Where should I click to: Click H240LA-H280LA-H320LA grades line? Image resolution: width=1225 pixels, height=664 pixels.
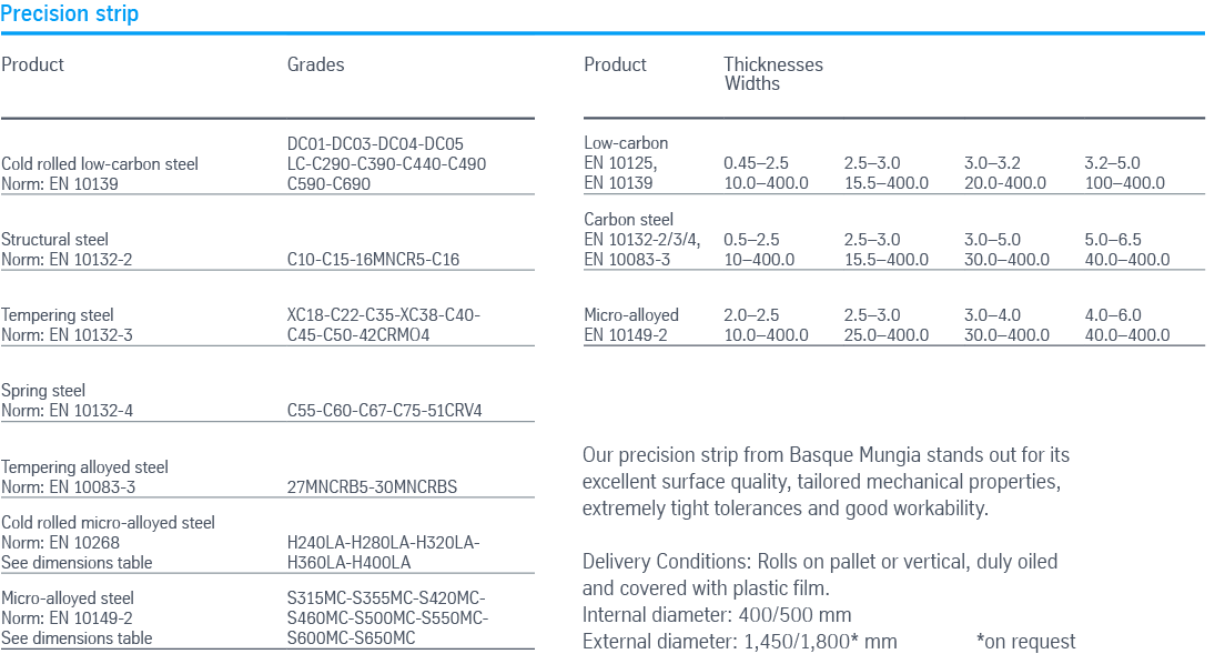click(x=383, y=543)
